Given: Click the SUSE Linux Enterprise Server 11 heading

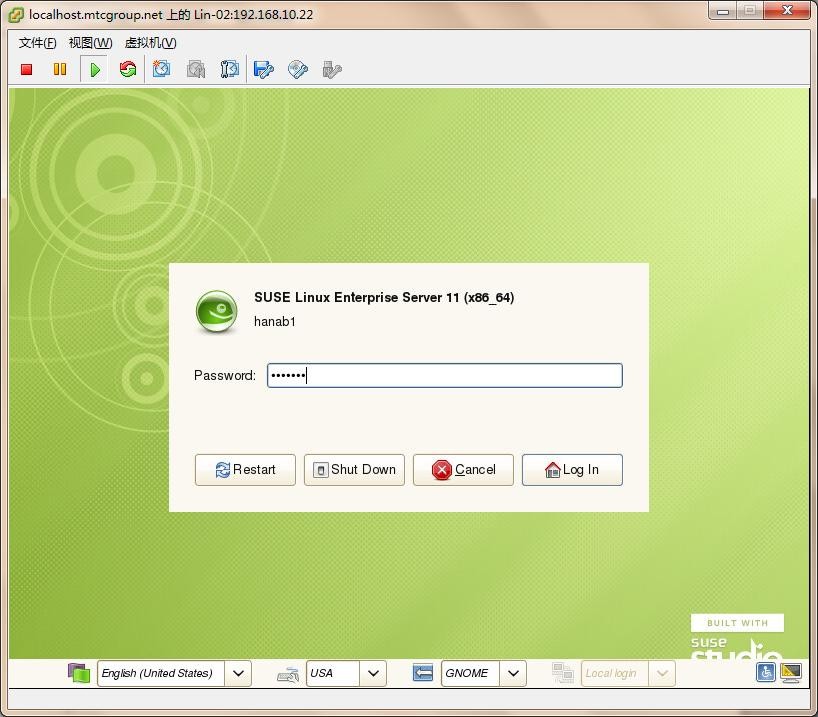Looking at the screenshot, I should pos(384,297).
